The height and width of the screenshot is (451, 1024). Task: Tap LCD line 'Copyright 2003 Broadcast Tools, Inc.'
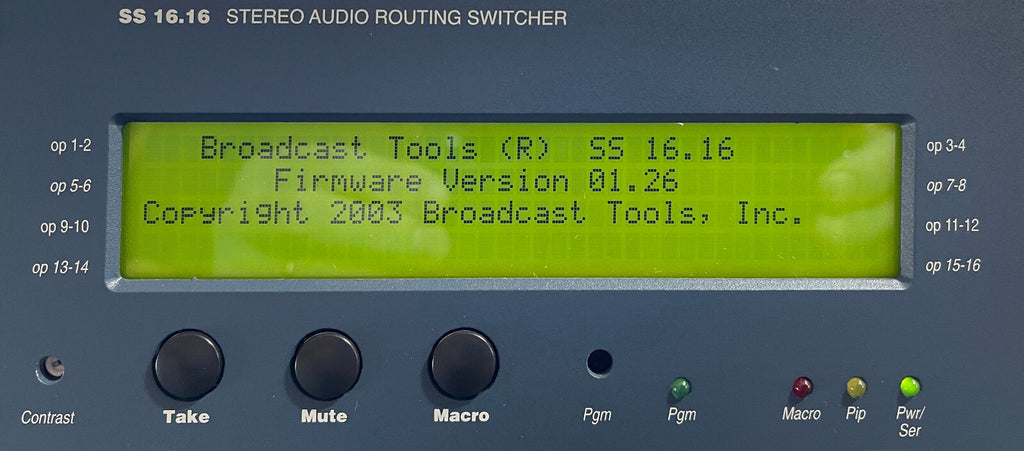pos(473,214)
